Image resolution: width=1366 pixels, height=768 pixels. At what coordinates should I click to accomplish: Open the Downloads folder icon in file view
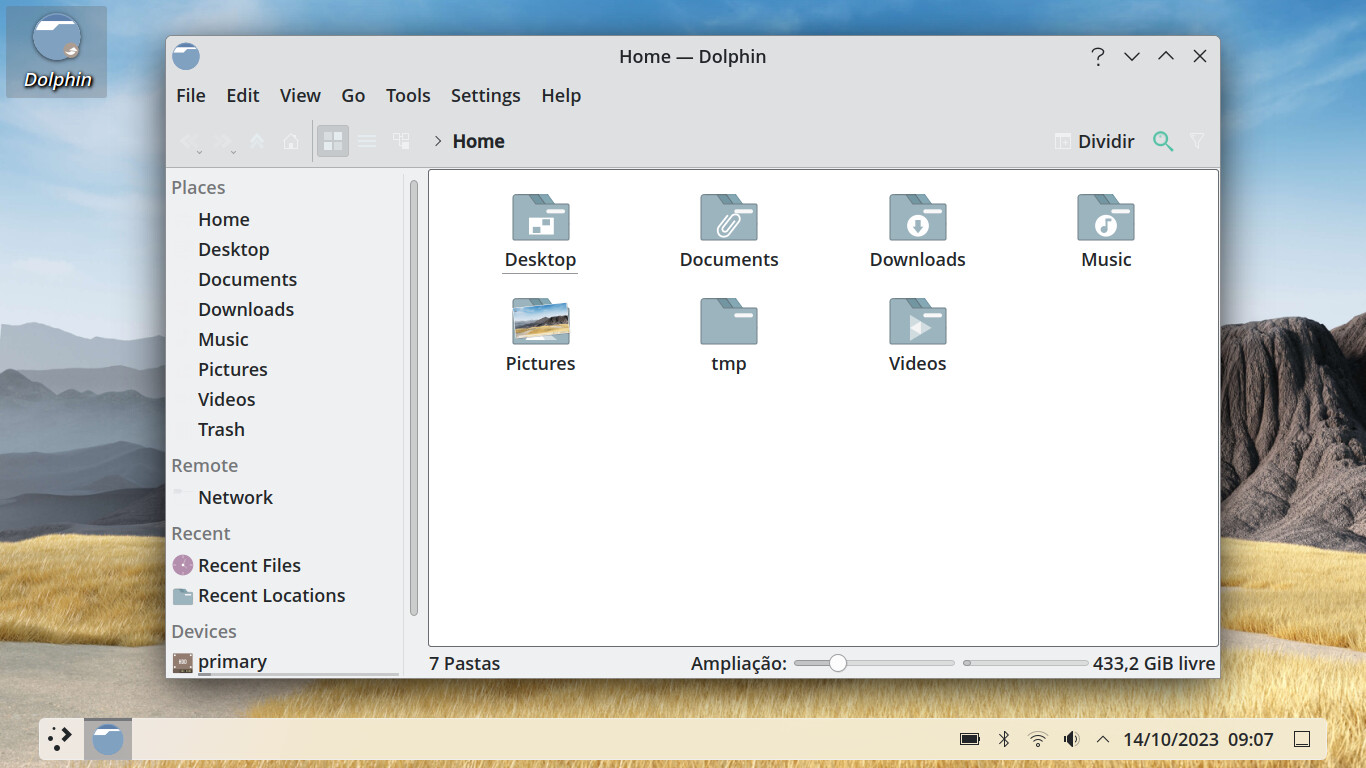pos(917,218)
